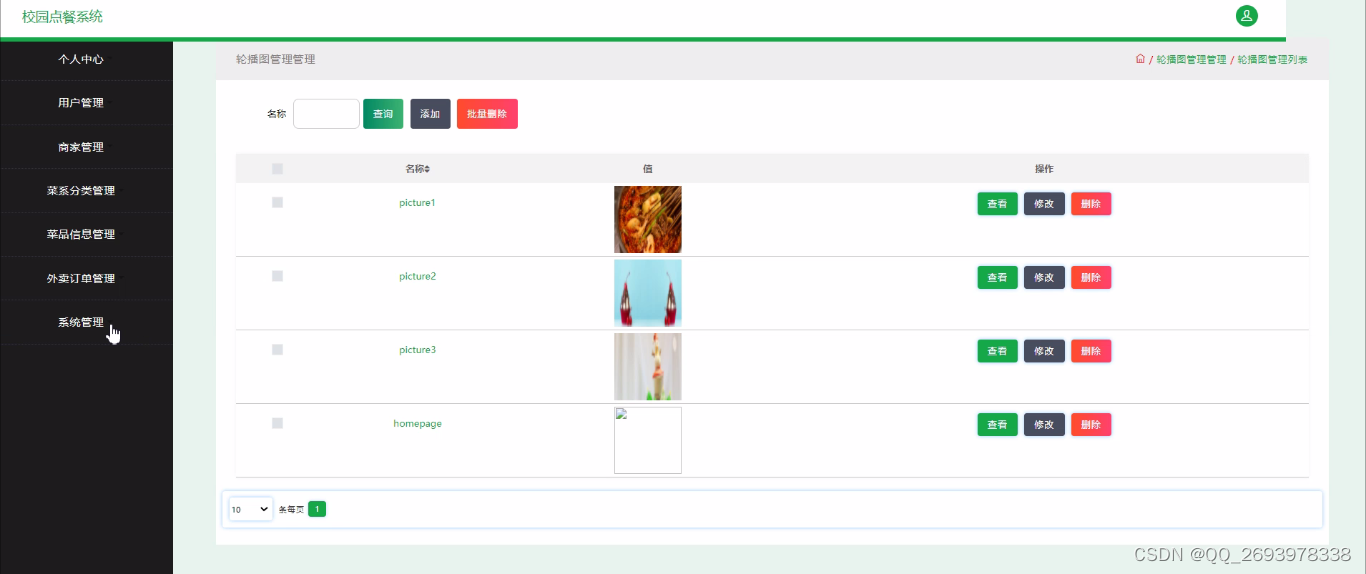This screenshot has width=1366, height=574.
Task: Open the rows-per-page dropdown showing 10
Action: pos(251,509)
